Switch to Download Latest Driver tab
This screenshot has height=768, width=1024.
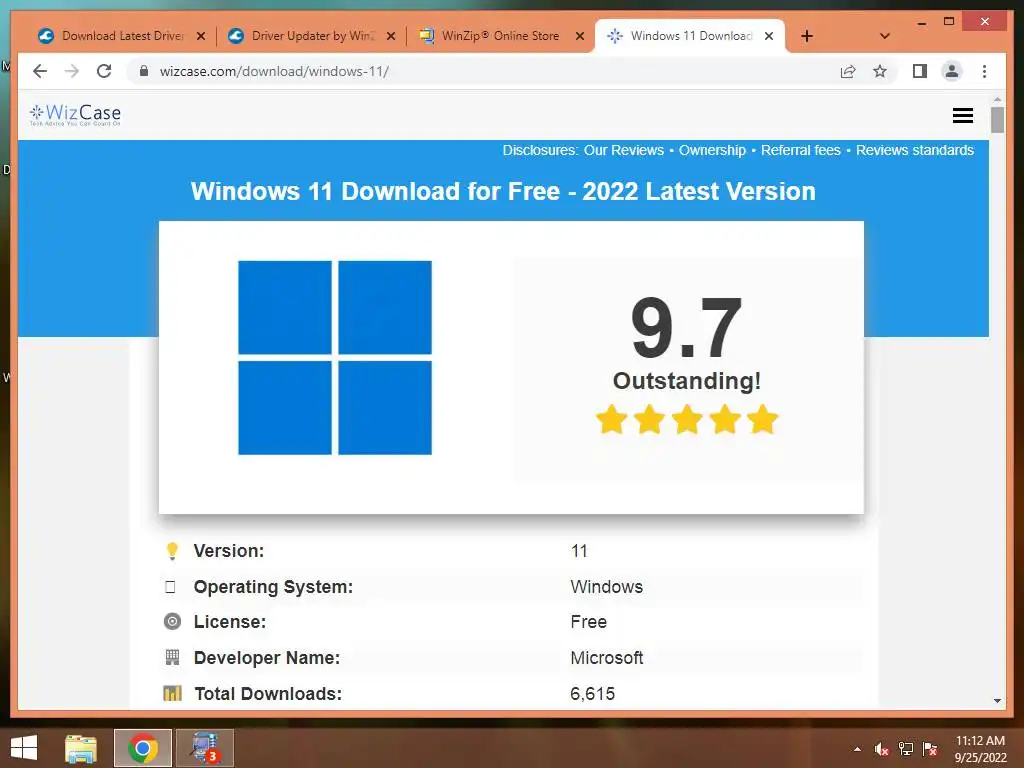pyautogui.click(x=122, y=36)
